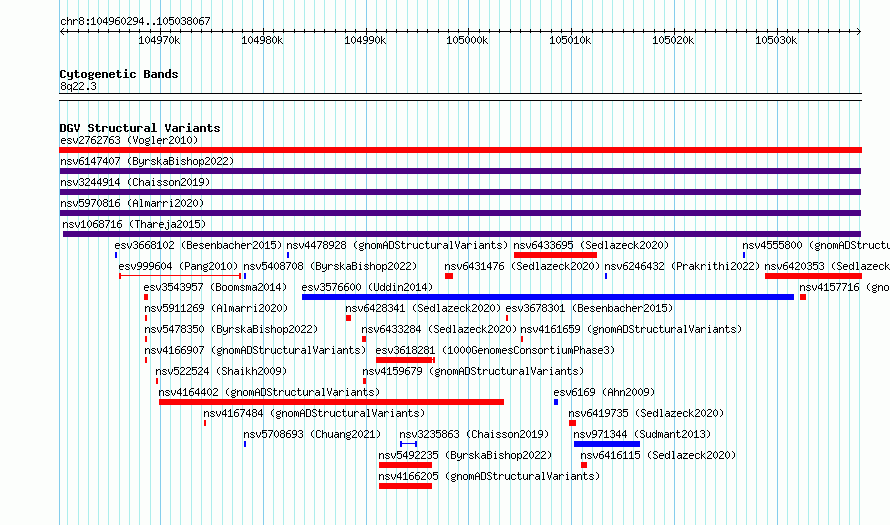Click the 105000k ruler position
The width and height of the screenshot is (890, 525).
467,40
